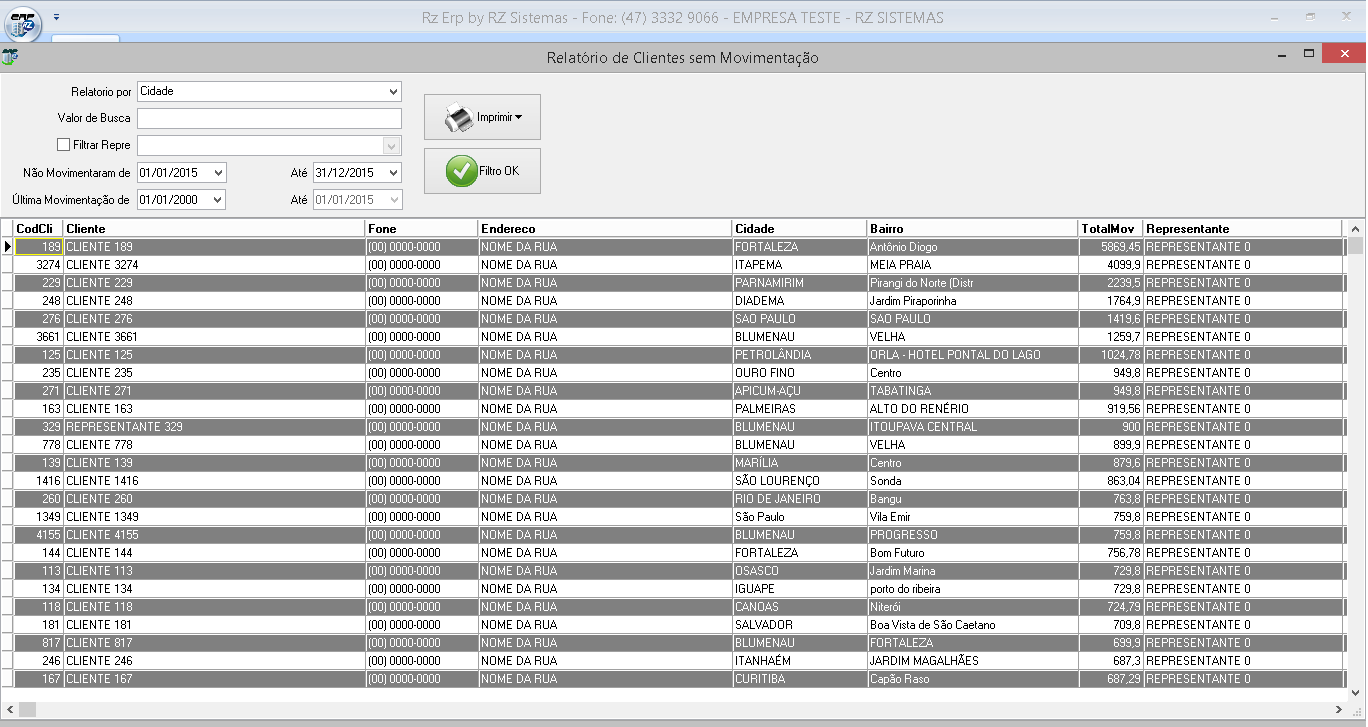Click the vertical scrollbar up arrow
Screen dimensions: 1368x727
(1355, 228)
